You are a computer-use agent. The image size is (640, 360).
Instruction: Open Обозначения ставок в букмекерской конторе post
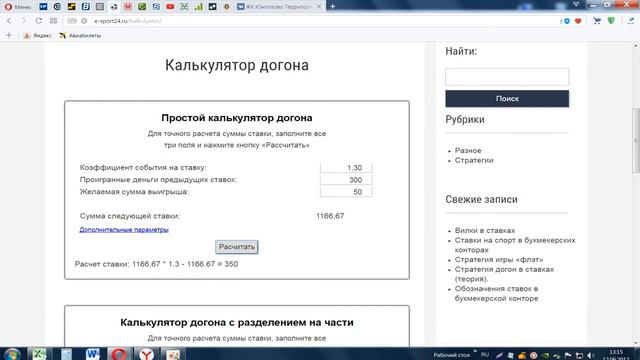[496, 293]
